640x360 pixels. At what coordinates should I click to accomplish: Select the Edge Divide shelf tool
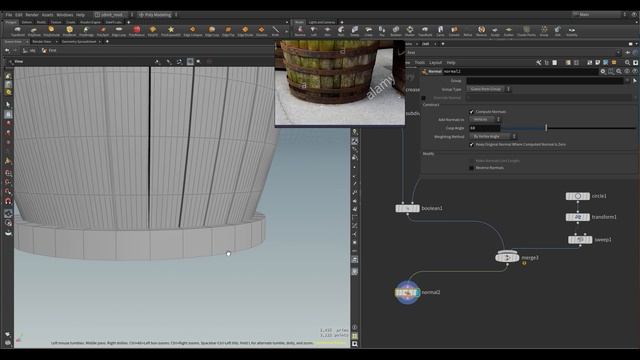(245, 31)
